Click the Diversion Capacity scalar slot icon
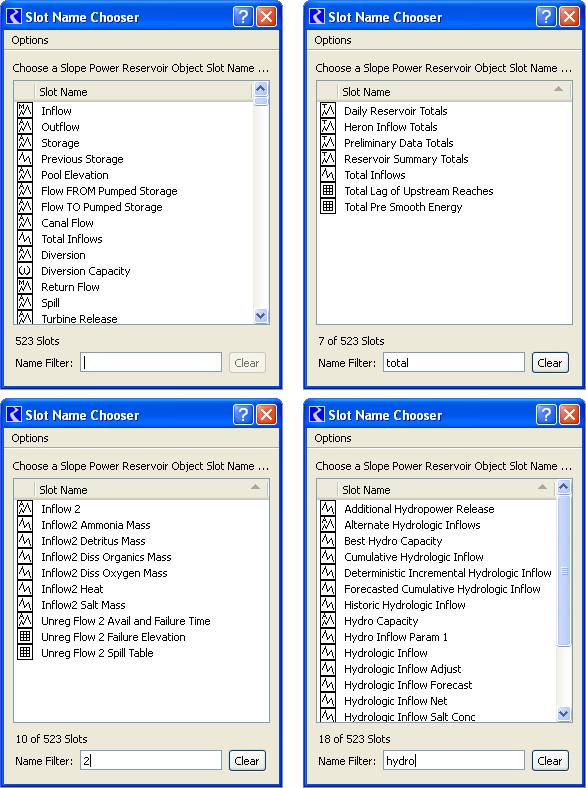586x788 pixels. [x=25, y=271]
